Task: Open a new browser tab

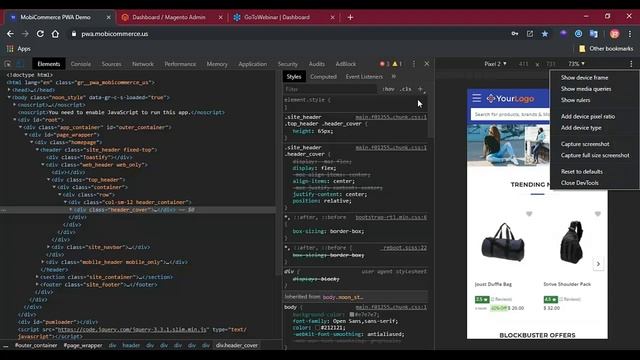Action: tap(350, 17)
